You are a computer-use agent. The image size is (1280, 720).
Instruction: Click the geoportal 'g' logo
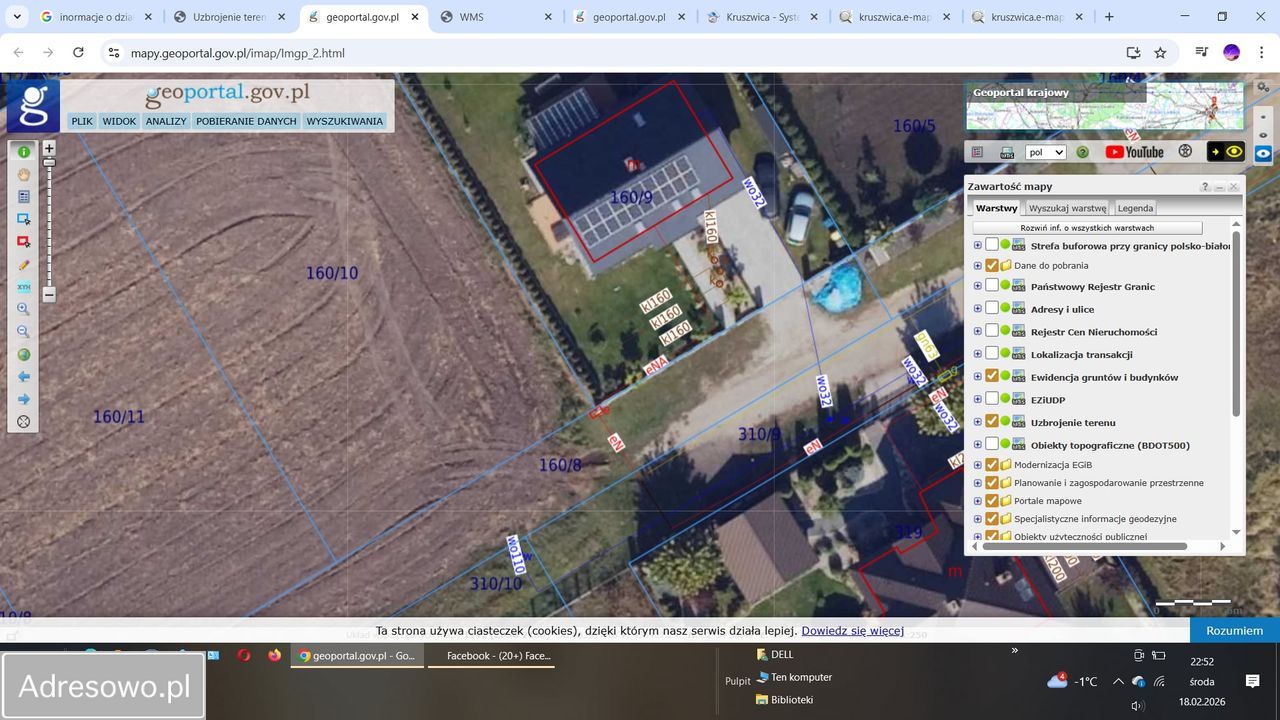click(33, 106)
